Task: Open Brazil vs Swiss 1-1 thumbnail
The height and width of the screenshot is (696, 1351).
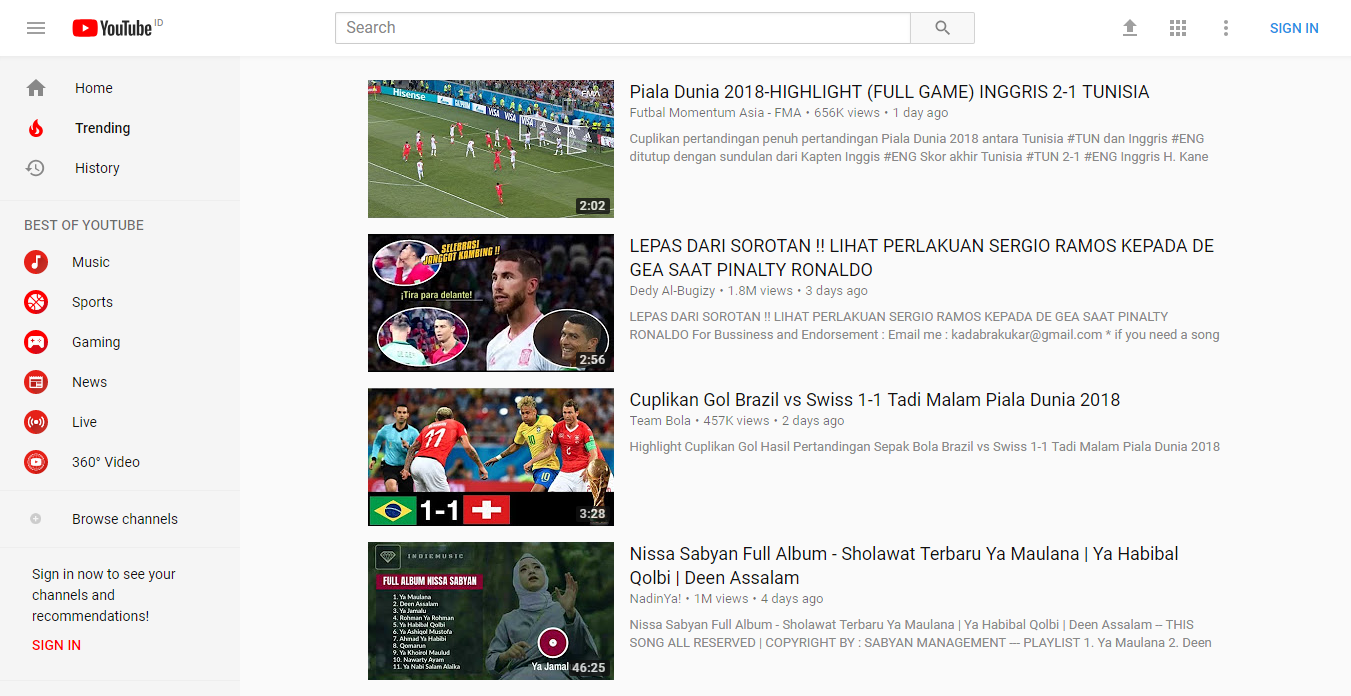Action: click(491, 457)
